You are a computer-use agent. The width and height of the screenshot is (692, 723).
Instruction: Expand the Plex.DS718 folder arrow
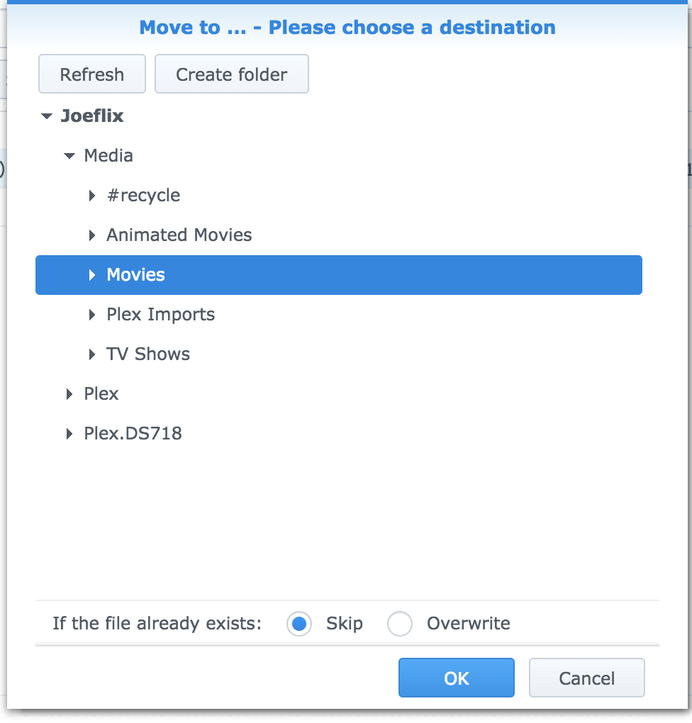coord(69,434)
